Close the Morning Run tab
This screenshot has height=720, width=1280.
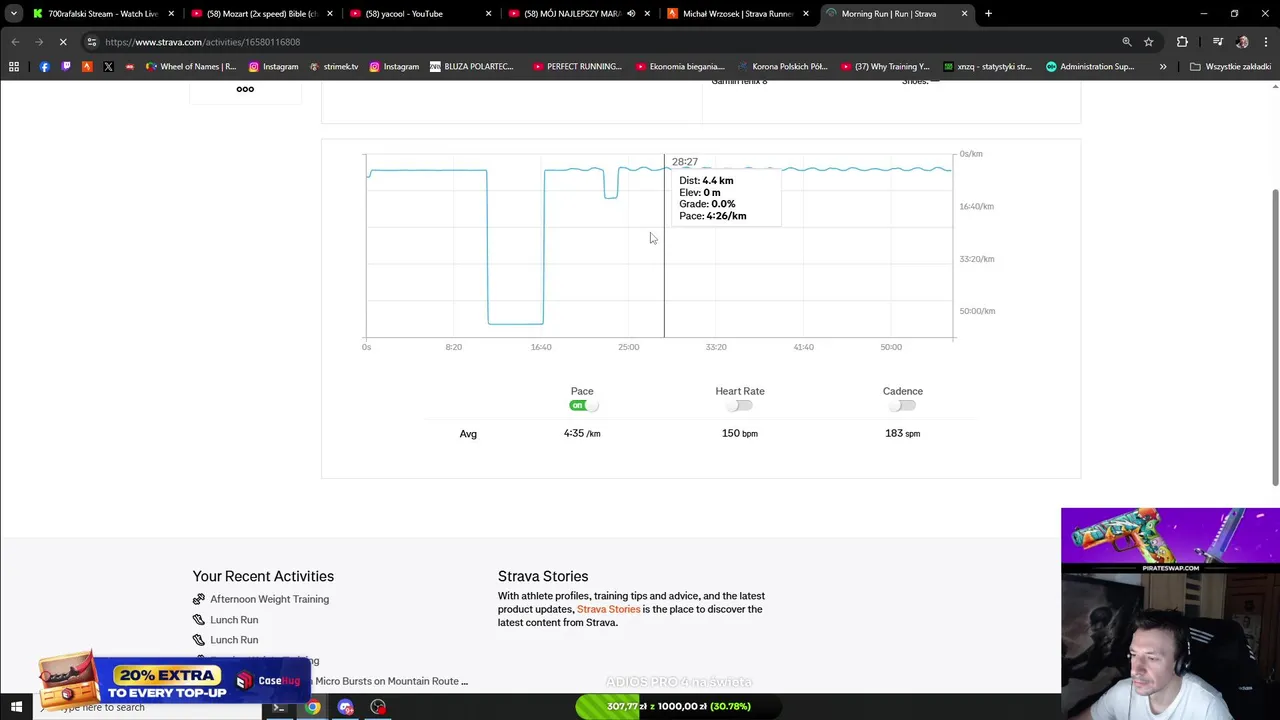click(964, 14)
